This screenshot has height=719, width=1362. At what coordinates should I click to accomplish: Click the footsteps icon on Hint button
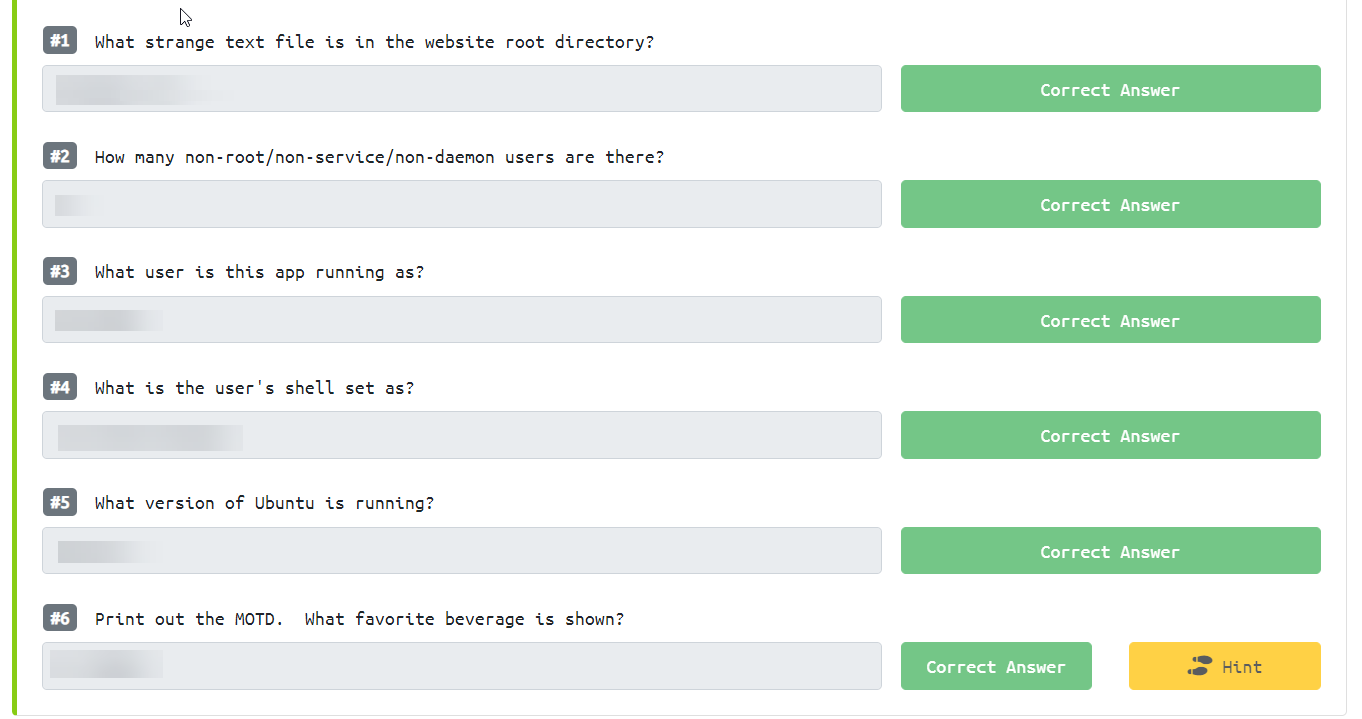pyautogui.click(x=1199, y=666)
